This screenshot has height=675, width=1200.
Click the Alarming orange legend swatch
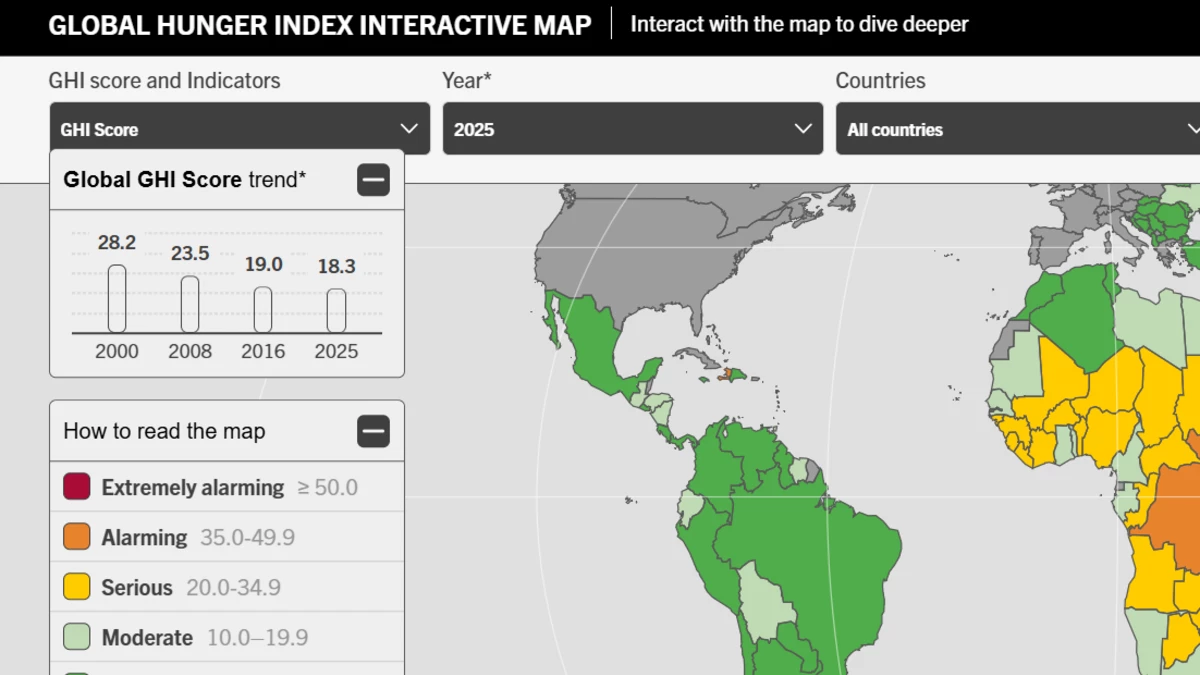77,537
